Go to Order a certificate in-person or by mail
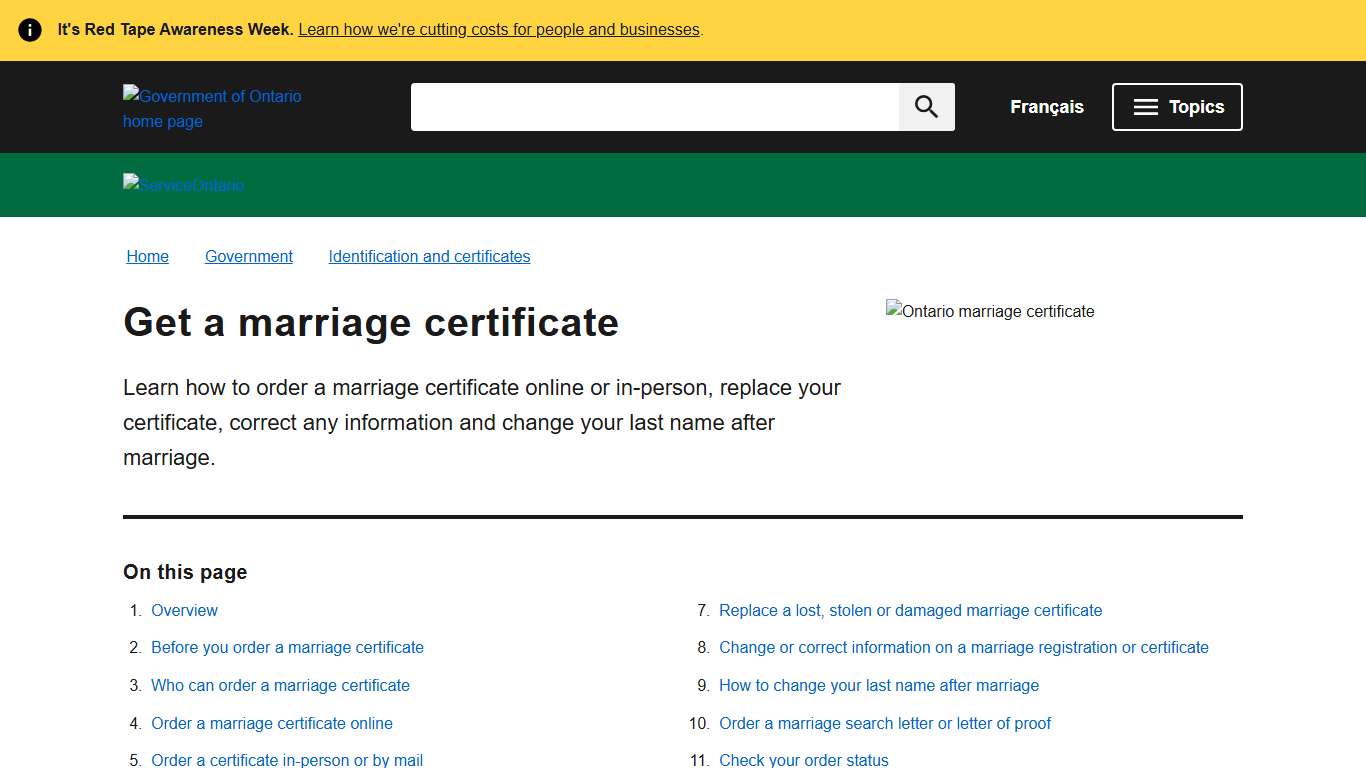 286,759
